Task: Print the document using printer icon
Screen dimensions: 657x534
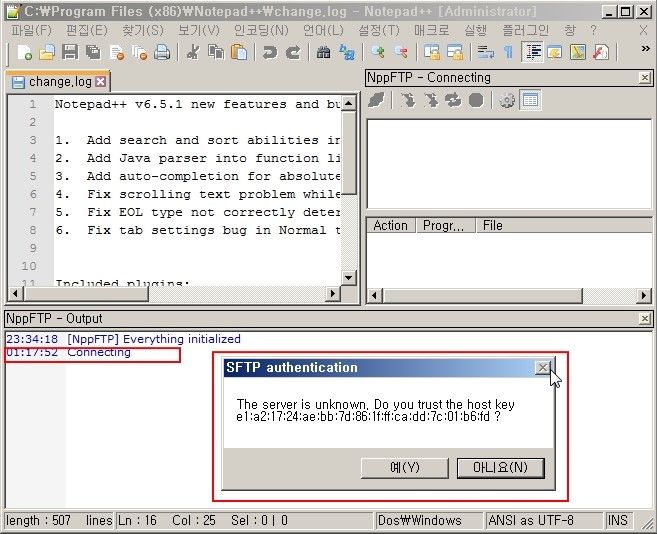Action: click(162, 52)
